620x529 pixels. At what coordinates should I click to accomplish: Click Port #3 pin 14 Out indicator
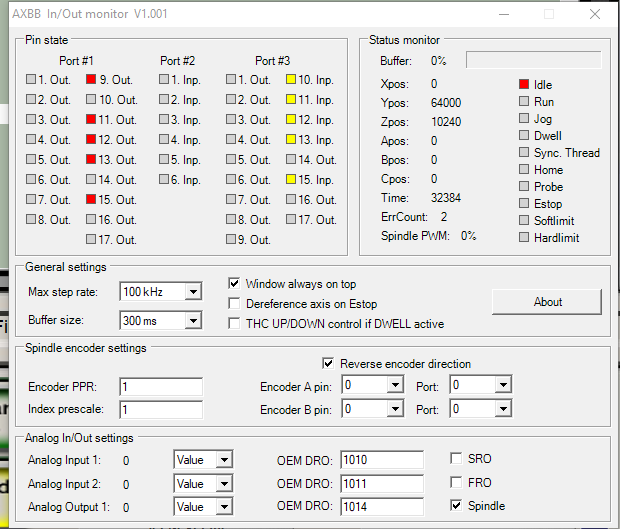(x=291, y=159)
